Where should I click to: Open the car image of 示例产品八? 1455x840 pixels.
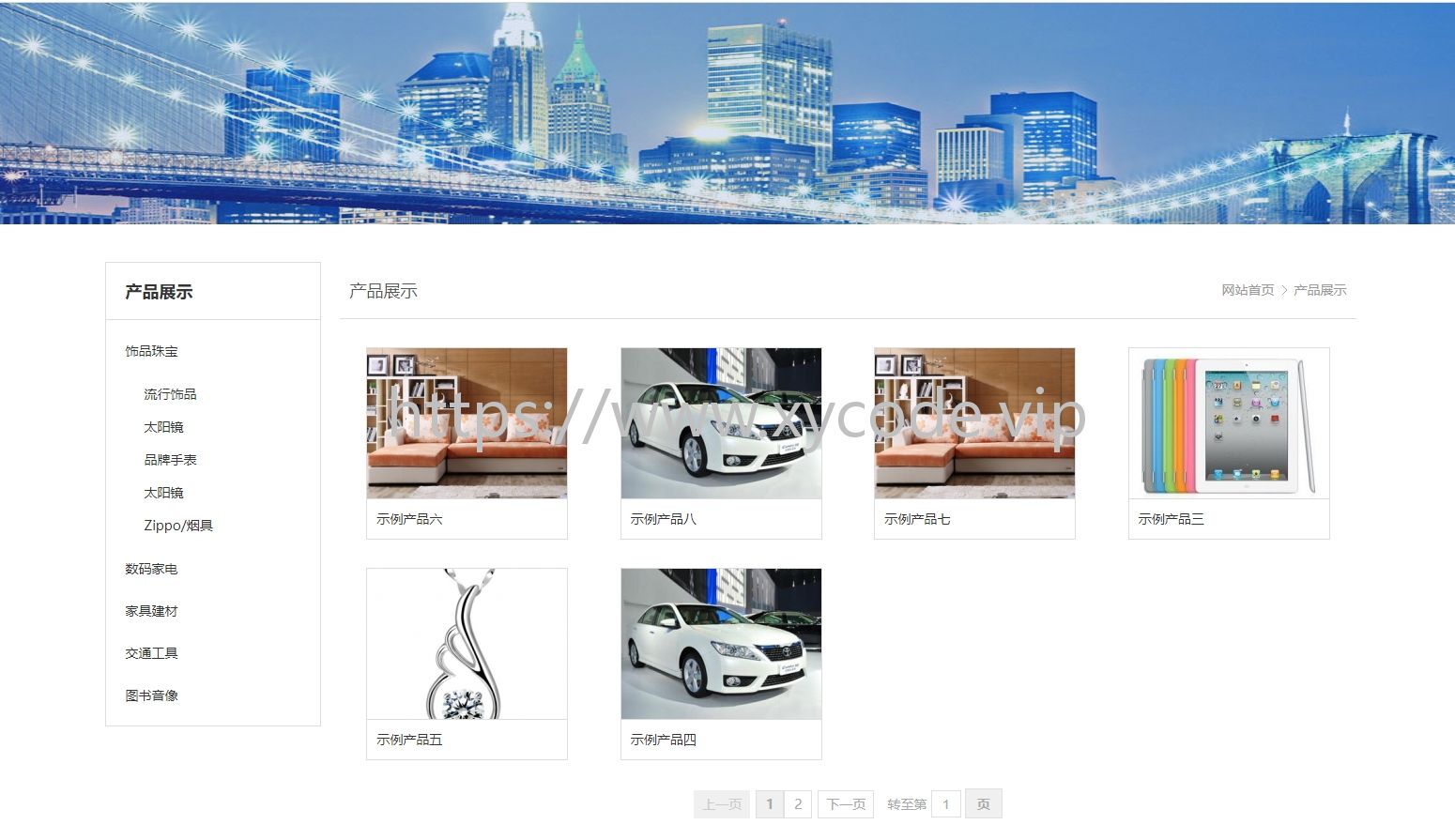(x=721, y=423)
